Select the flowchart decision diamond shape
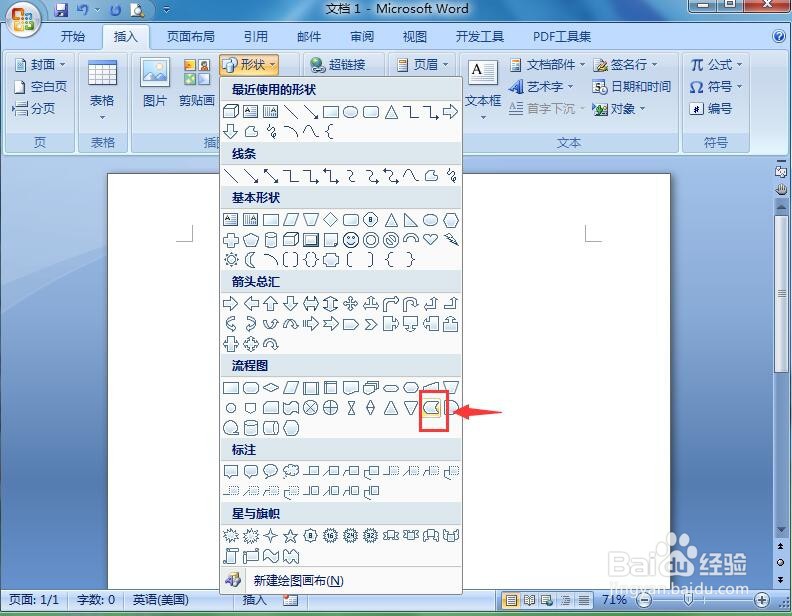 [271, 388]
